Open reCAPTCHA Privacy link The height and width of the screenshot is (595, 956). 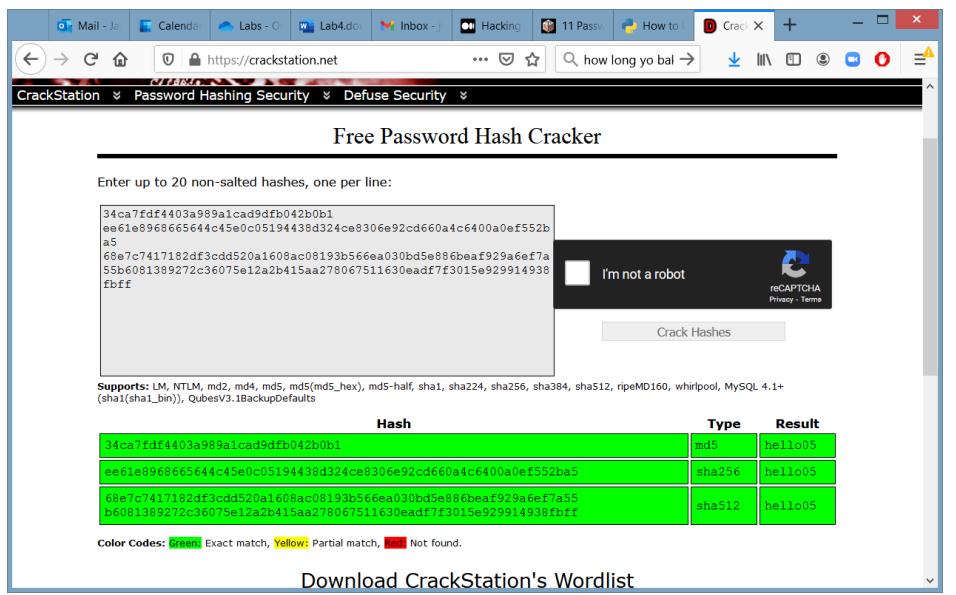pyautogui.click(x=780, y=299)
